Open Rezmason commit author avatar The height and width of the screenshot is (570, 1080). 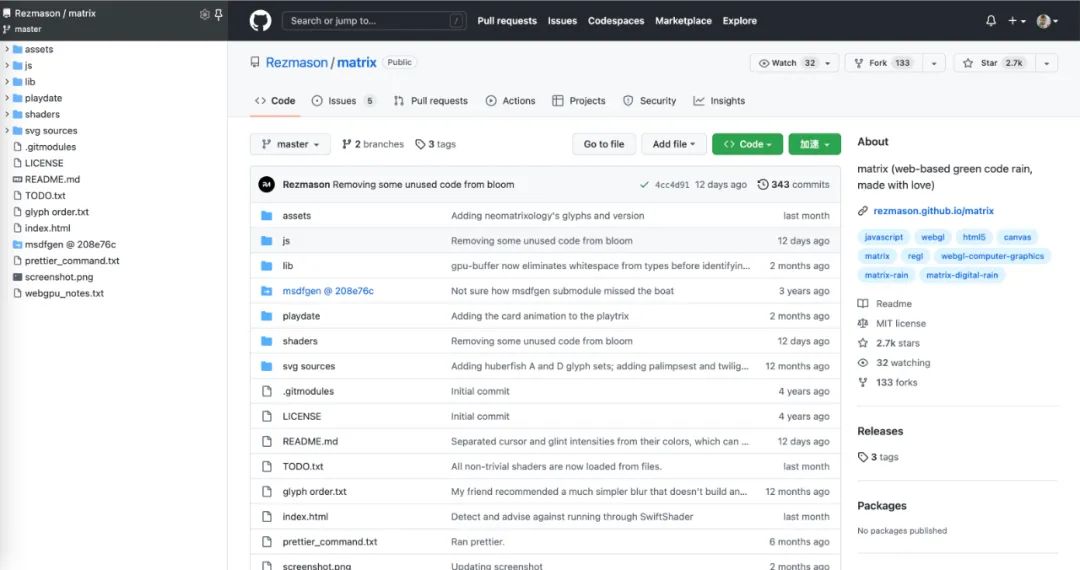[x=267, y=184]
